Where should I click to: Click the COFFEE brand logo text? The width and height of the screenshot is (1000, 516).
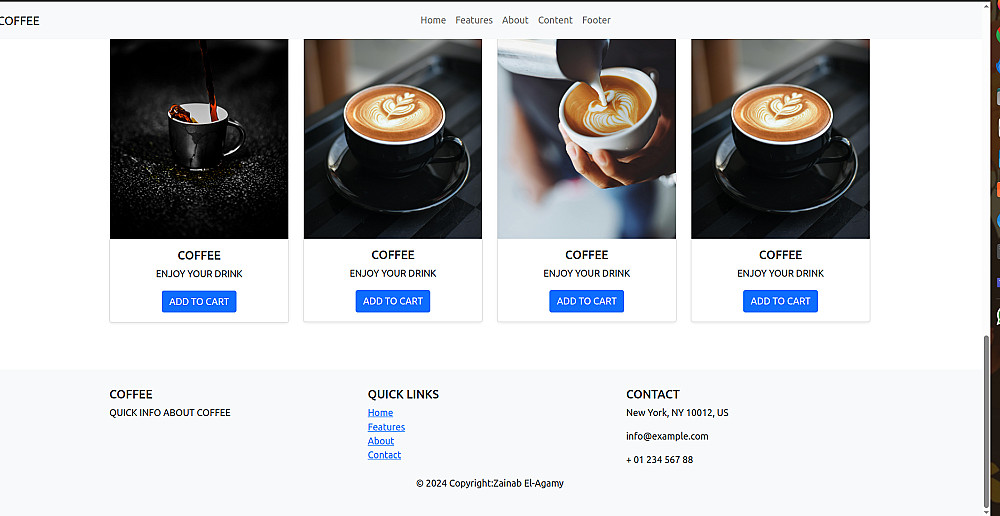(x=19, y=21)
